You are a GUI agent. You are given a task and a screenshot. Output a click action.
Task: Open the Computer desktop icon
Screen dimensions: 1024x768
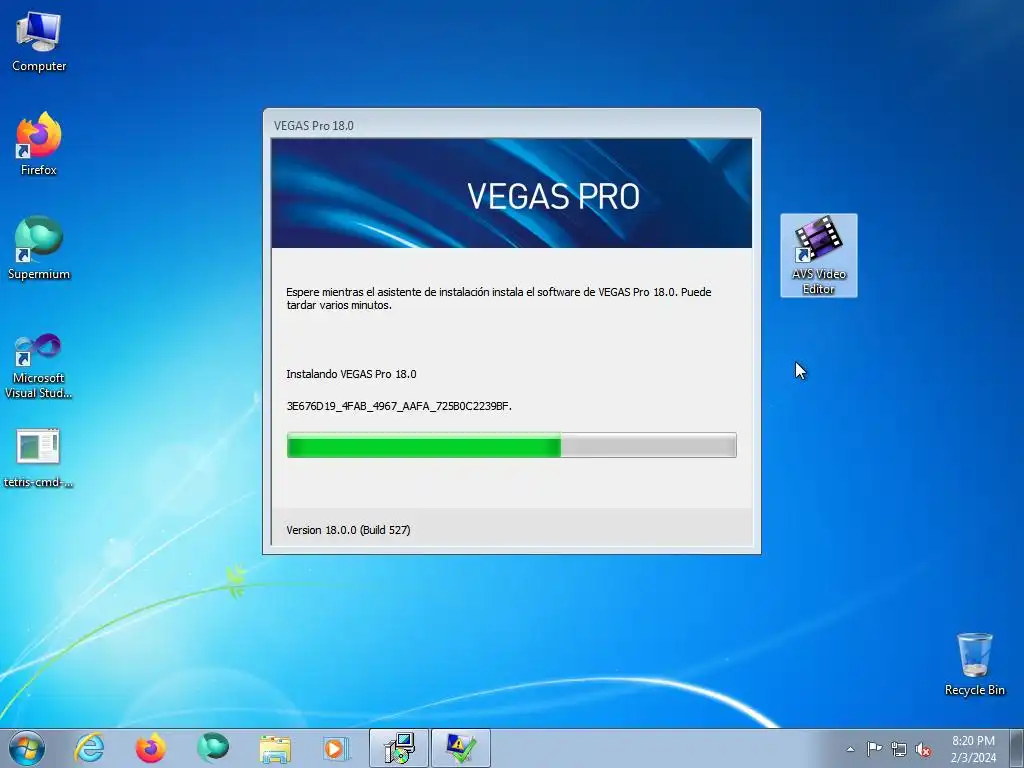(x=39, y=42)
